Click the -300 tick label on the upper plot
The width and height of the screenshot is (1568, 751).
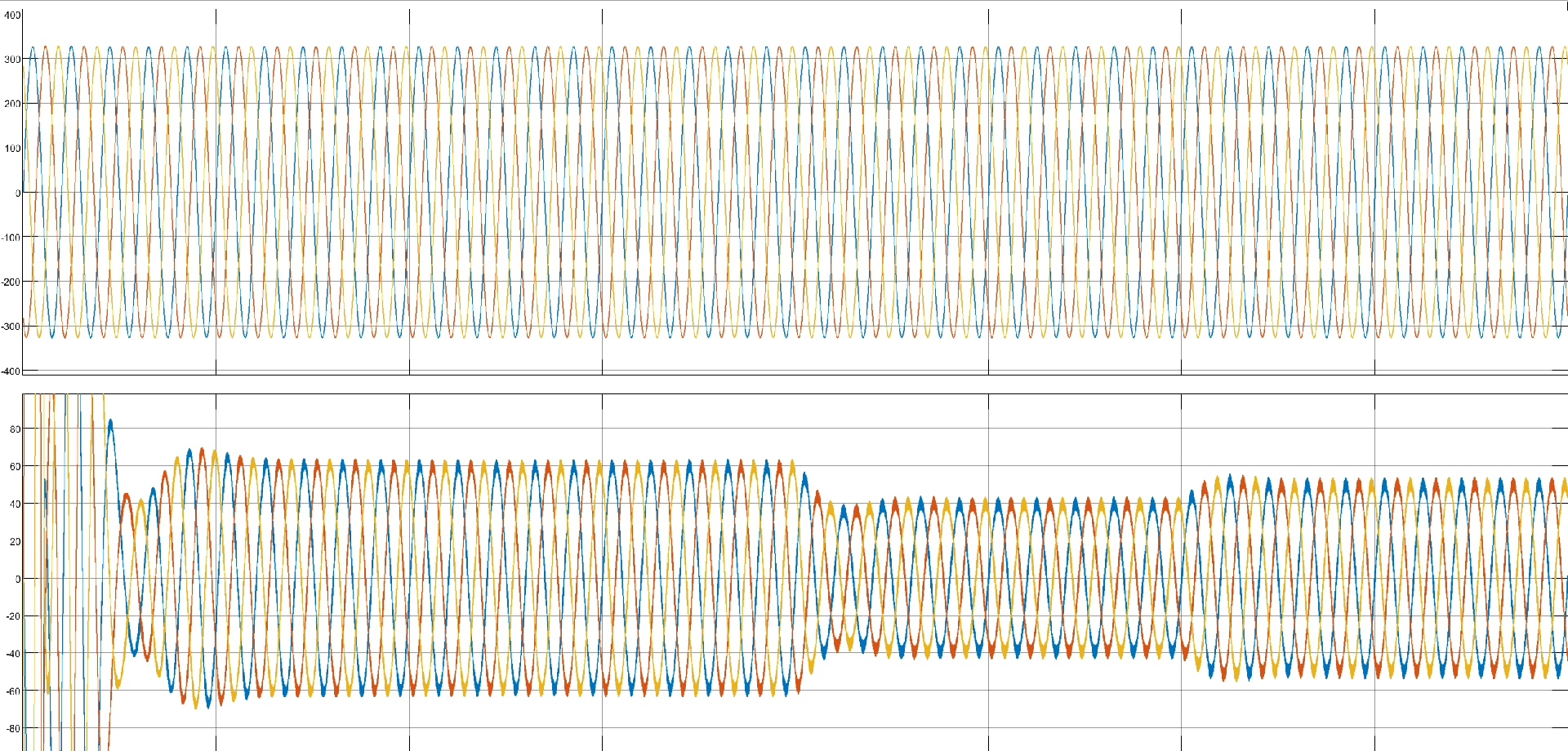click(x=11, y=327)
